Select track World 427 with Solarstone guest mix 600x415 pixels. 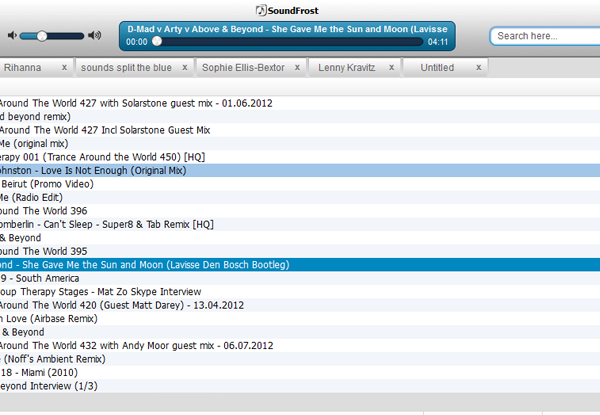click(300, 103)
